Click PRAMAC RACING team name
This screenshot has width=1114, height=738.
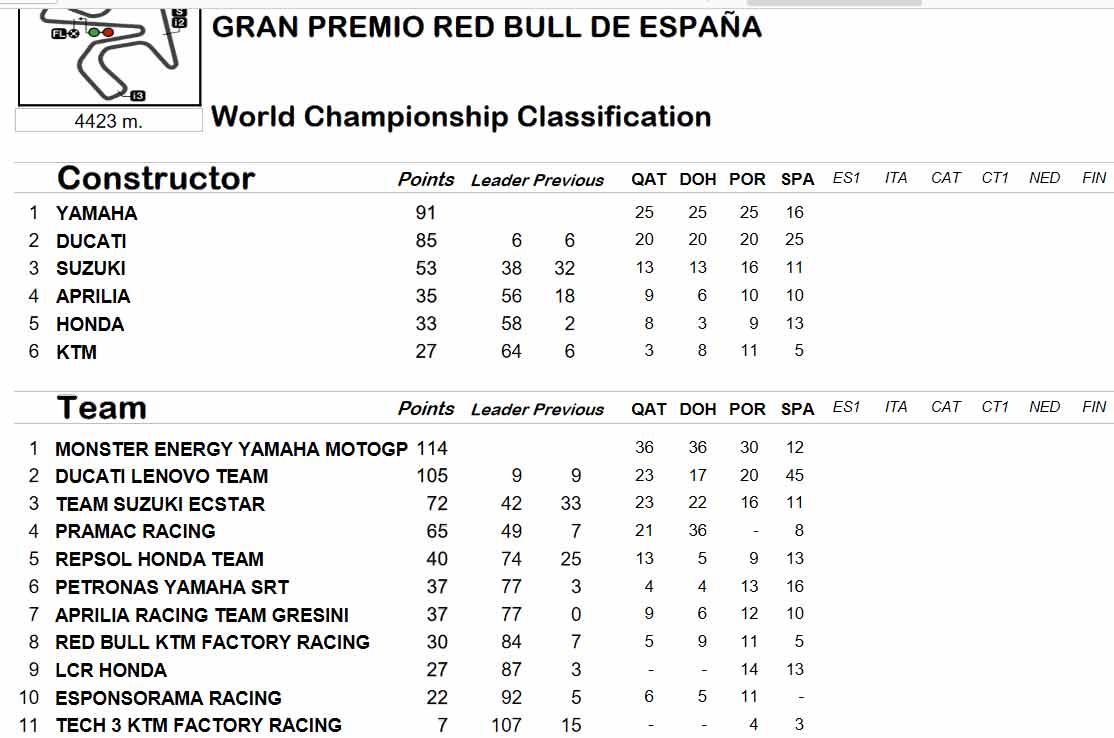point(135,531)
